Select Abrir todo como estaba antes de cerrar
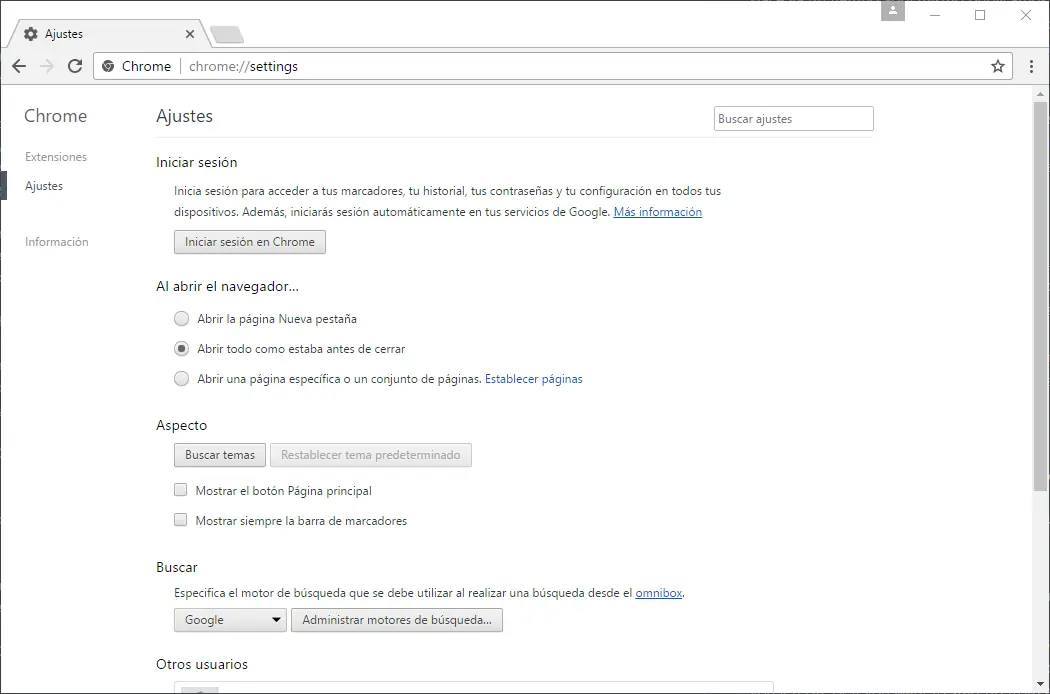 (x=181, y=348)
